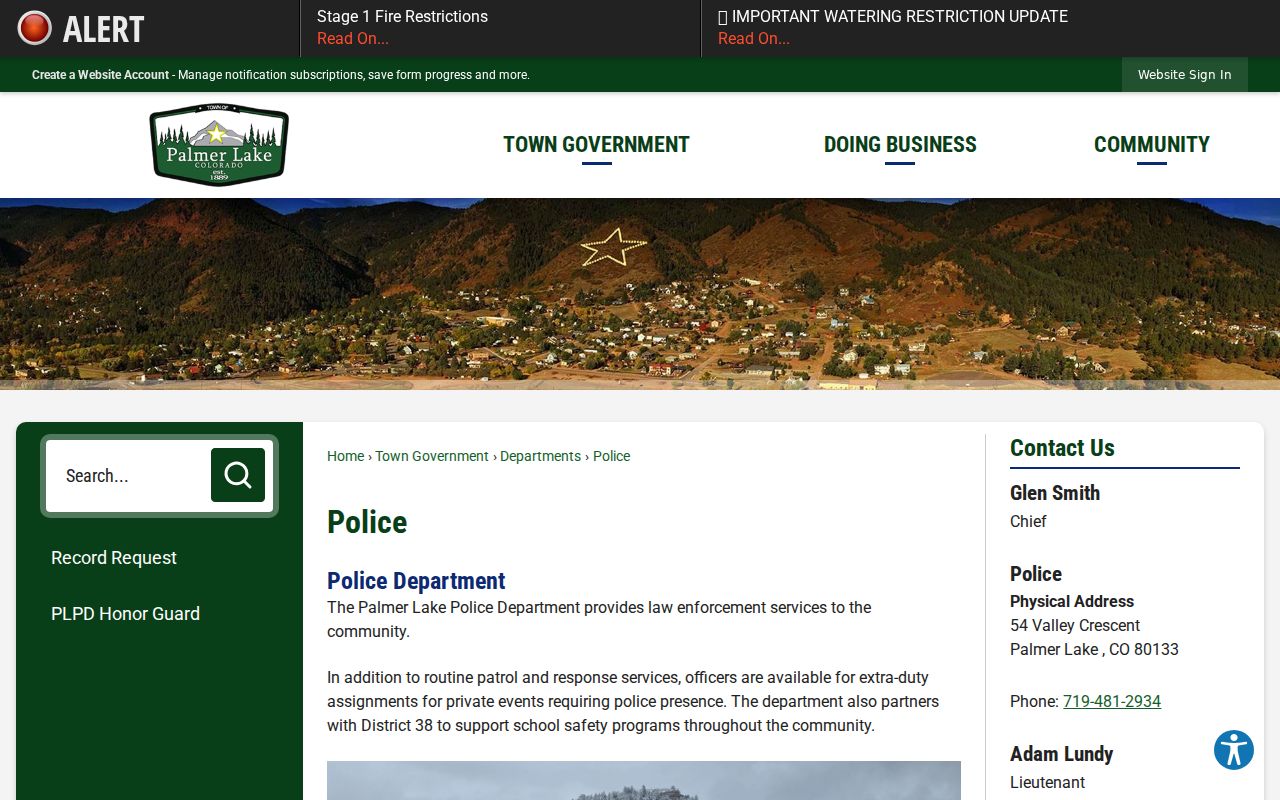Go to Departments breadcrumb link
This screenshot has height=800, width=1280.
540,456
